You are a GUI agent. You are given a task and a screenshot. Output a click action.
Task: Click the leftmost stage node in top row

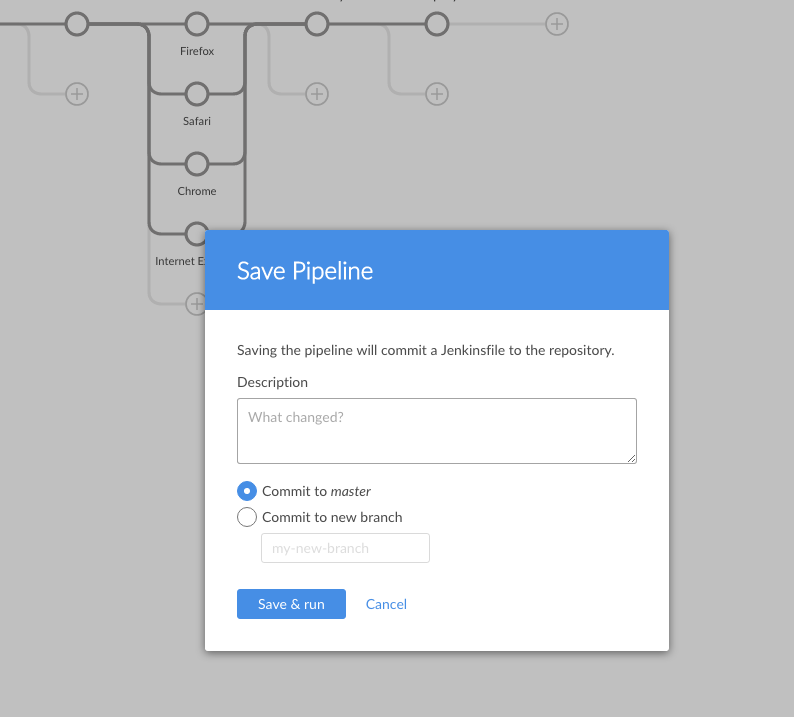pos(77,24)
